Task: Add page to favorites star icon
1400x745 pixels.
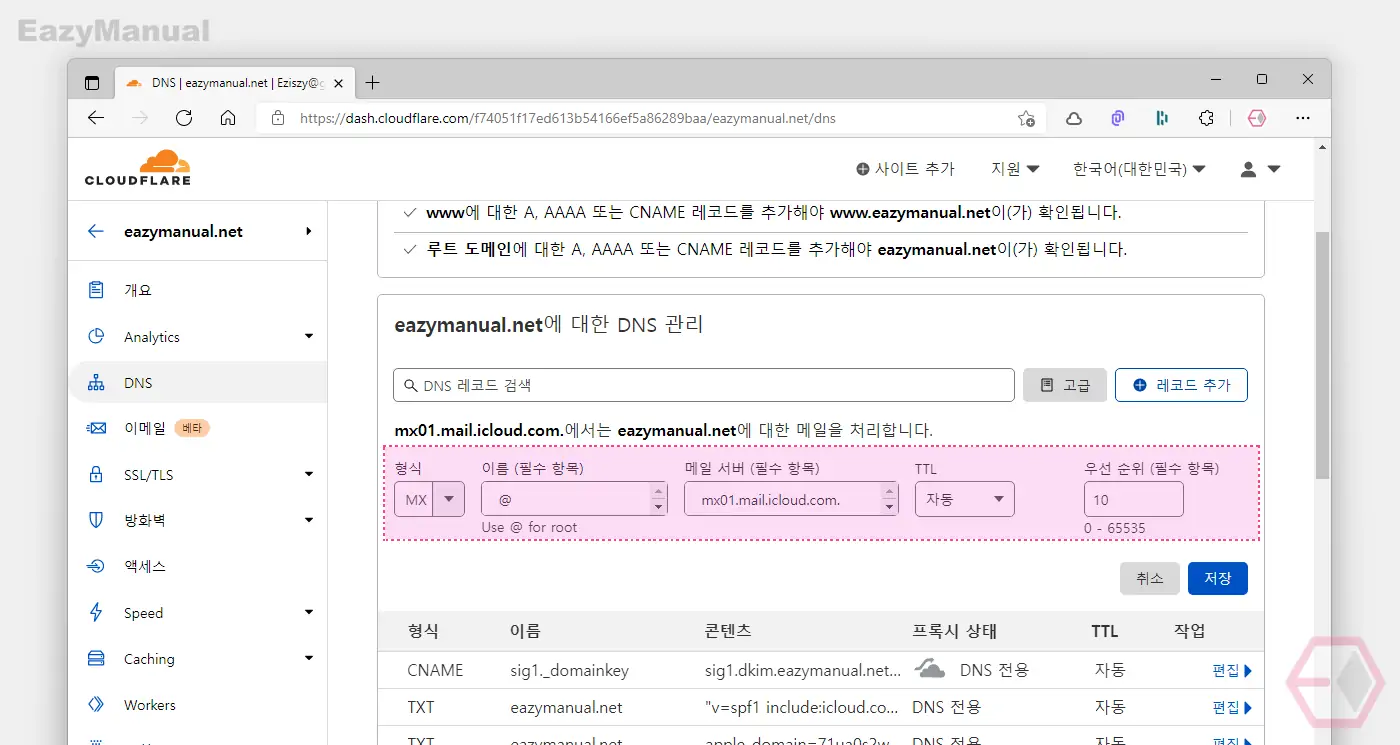Action: [x=1026, y=118]
